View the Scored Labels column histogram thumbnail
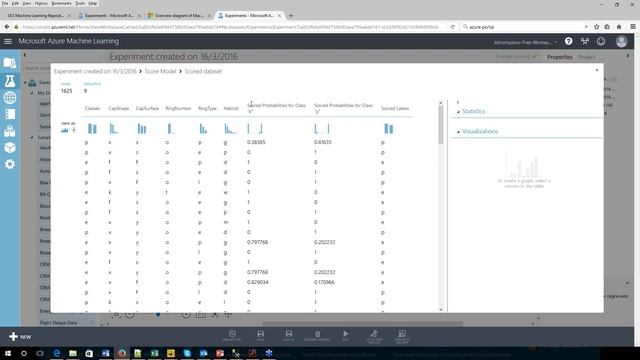The image size is (640, 360). point(389,129)
